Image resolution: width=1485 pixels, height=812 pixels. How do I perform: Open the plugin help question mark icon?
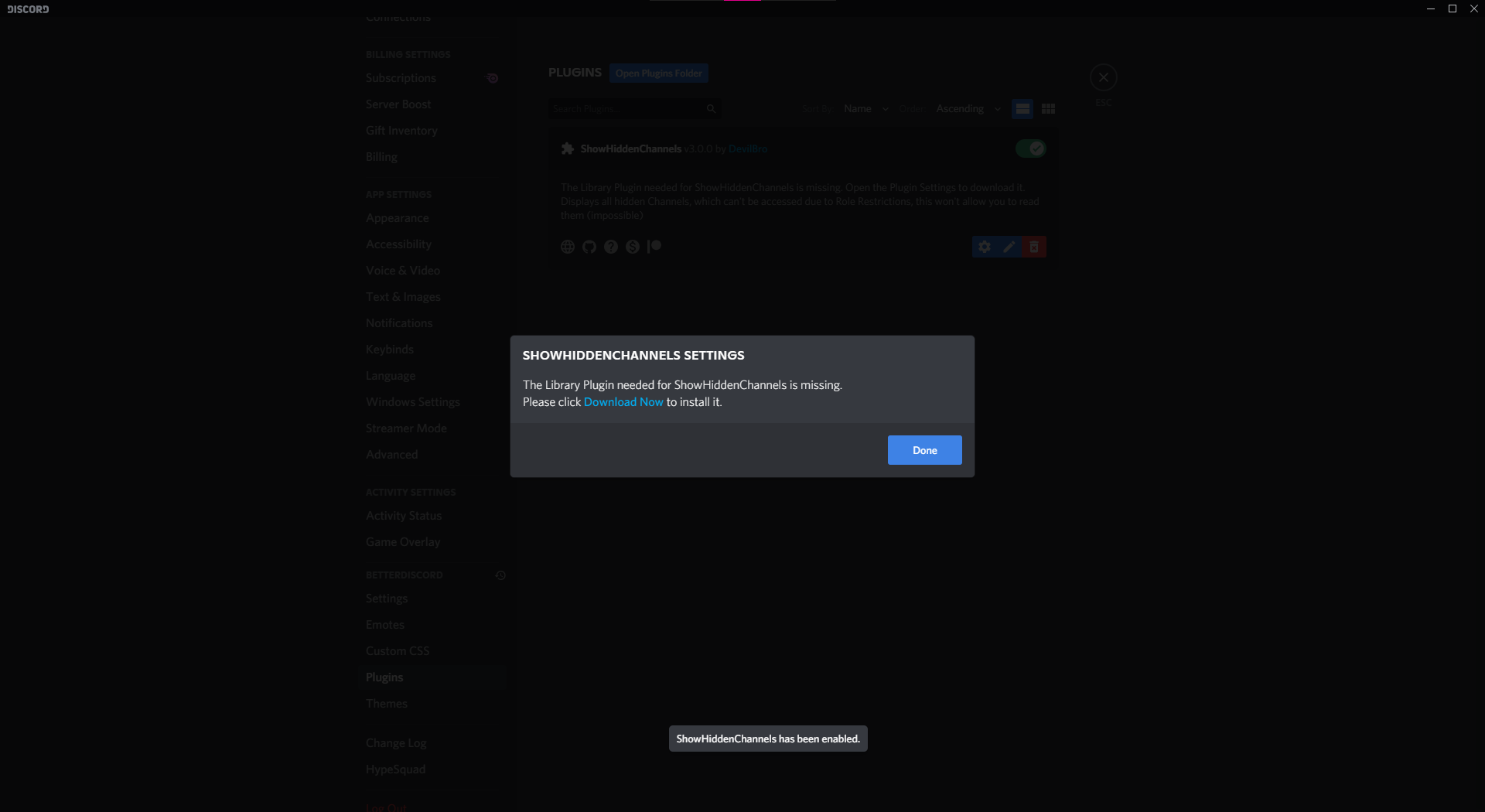610,246
